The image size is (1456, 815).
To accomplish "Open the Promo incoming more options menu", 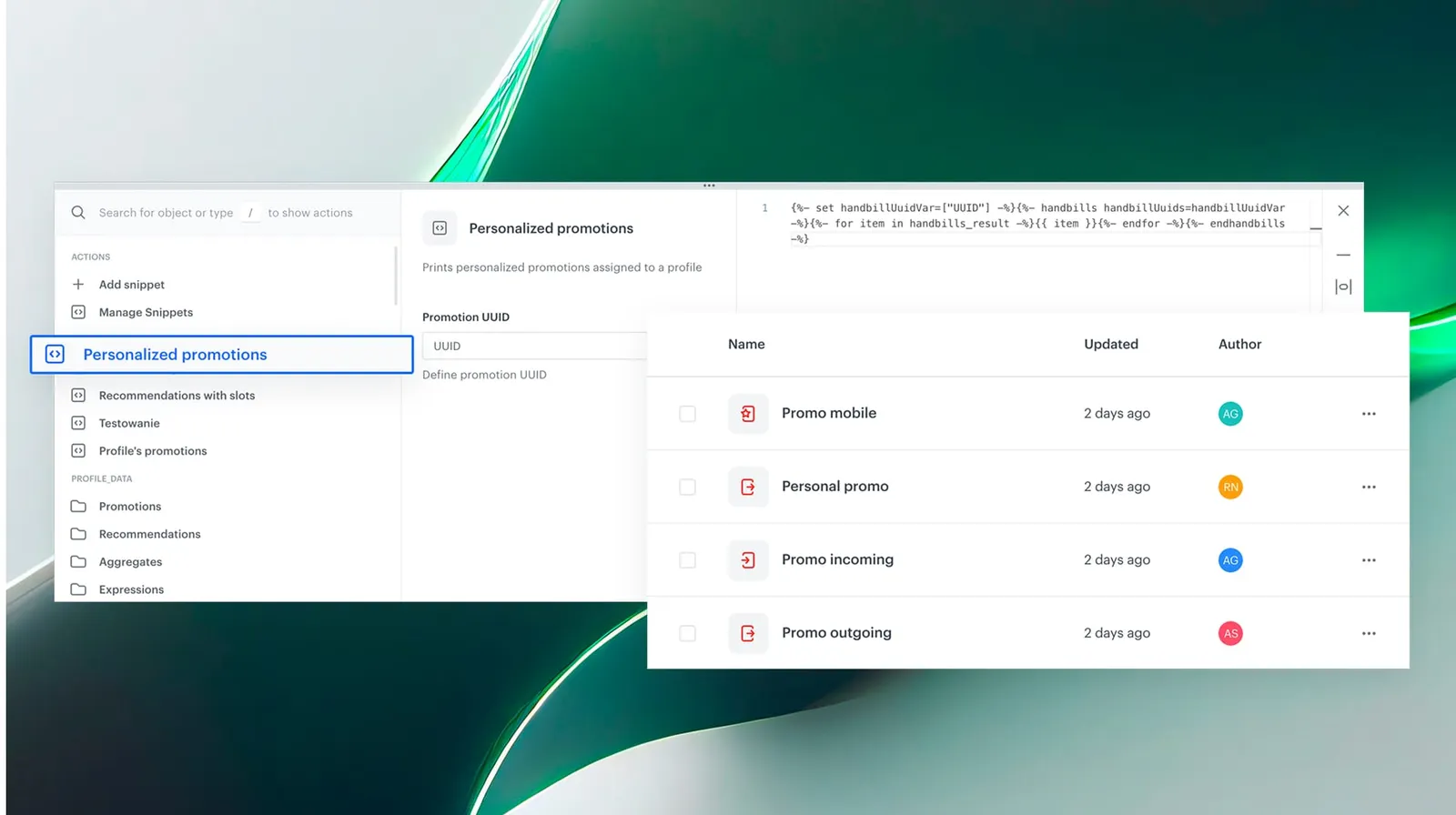I will pos(1369,560).
